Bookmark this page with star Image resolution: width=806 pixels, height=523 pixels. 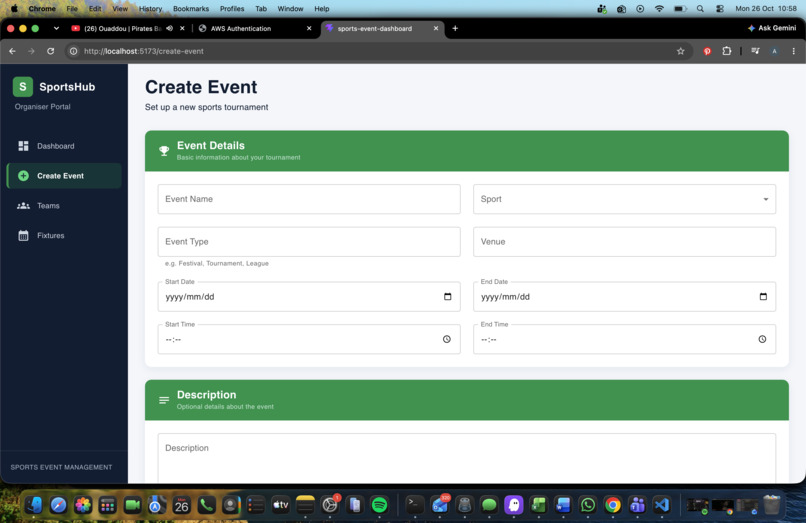tap(681, 51)
